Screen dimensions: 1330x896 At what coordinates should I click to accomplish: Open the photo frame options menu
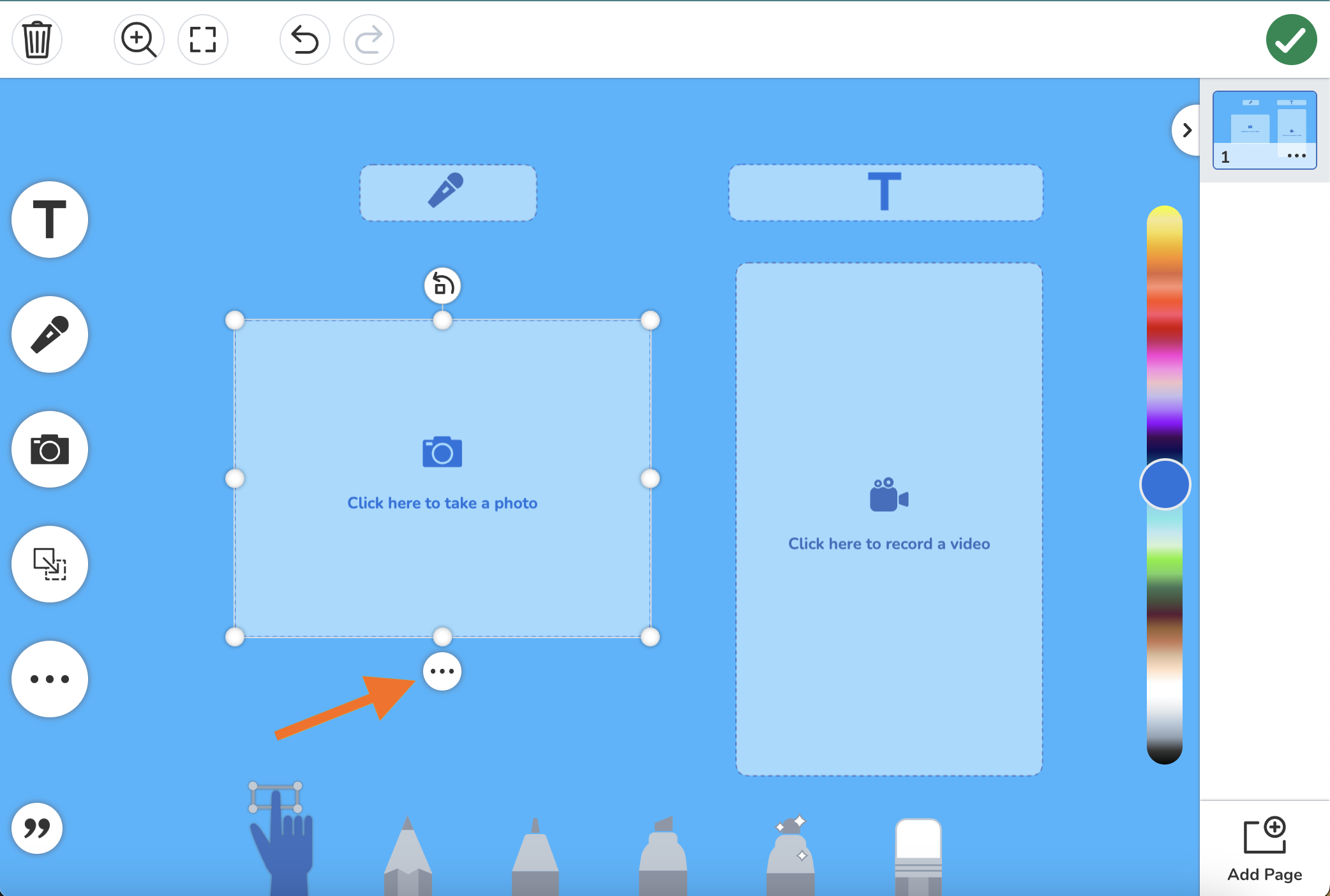coord(442,671)
